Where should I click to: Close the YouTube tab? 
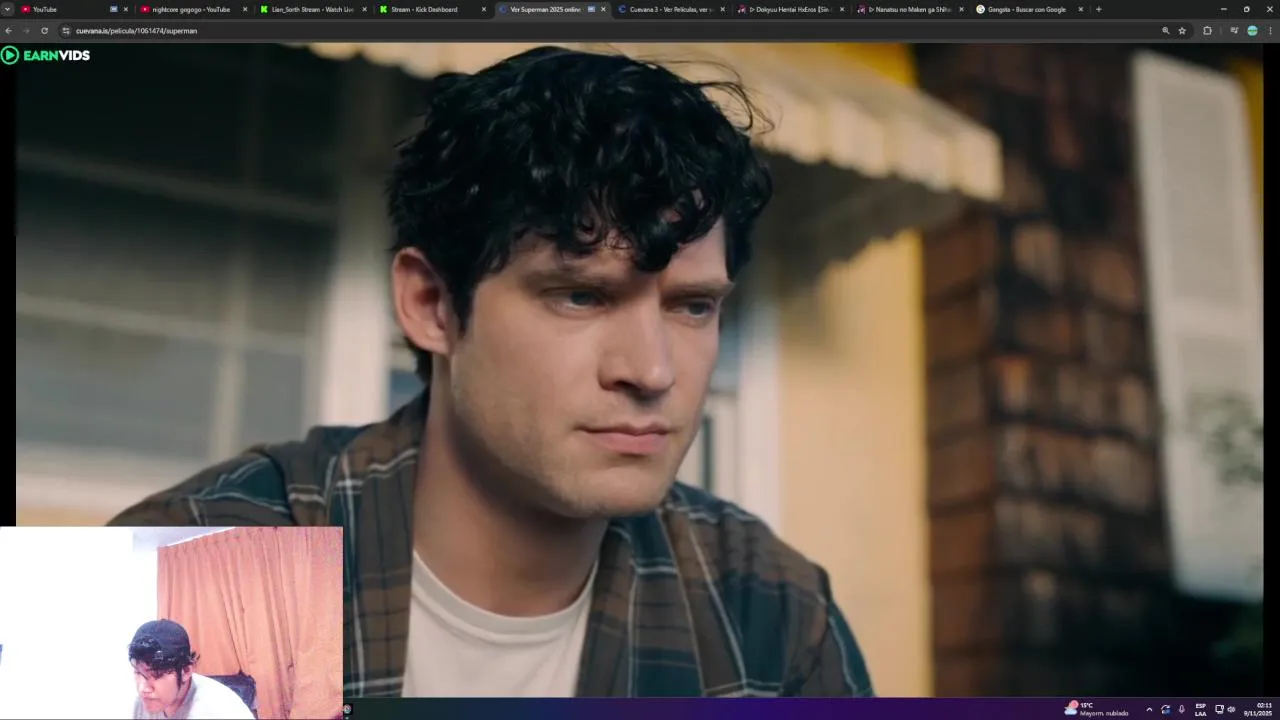(x=126, y=9)
